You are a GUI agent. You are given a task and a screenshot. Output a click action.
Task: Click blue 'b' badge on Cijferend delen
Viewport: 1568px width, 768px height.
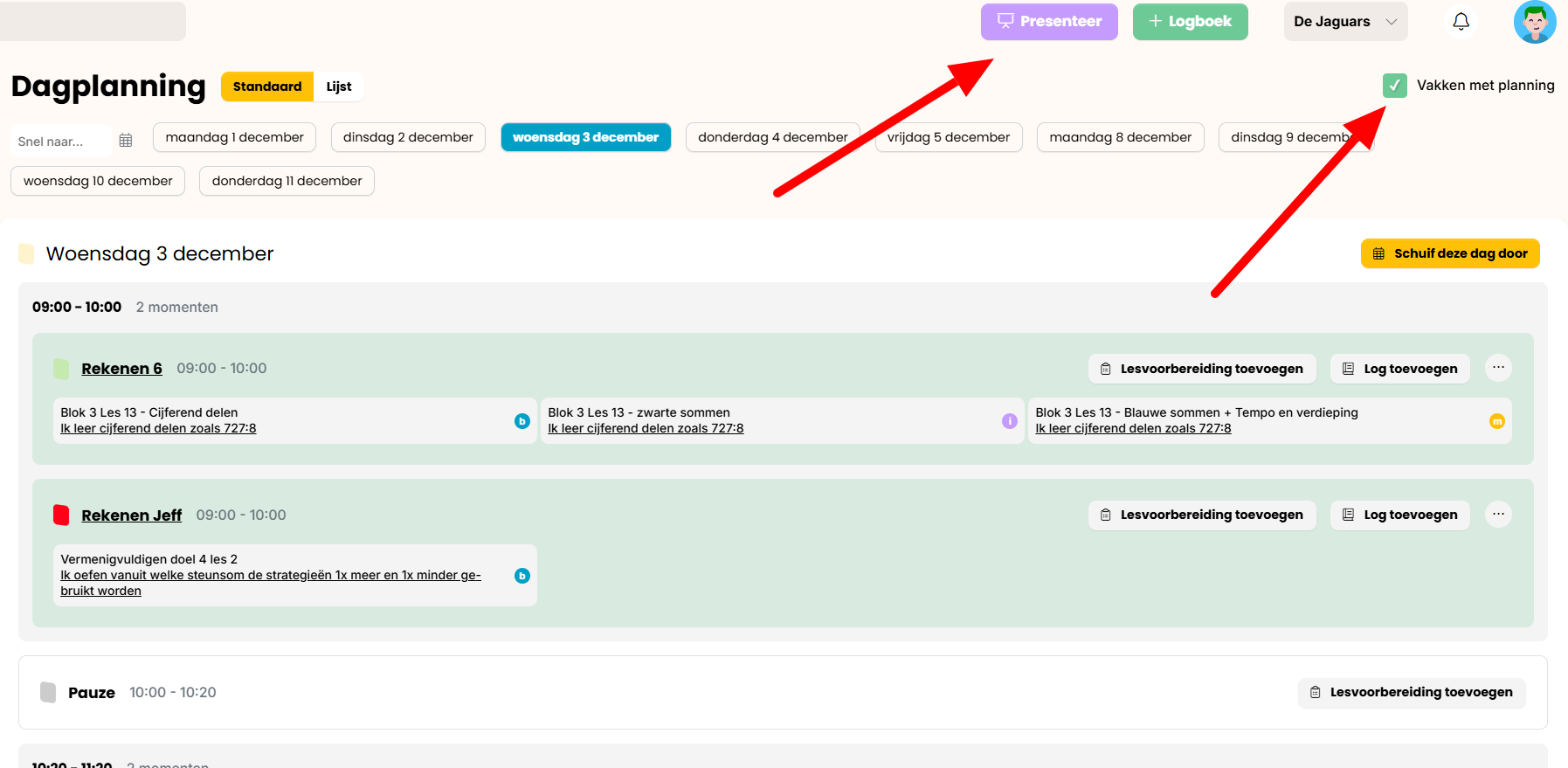[x=522, y=421]
